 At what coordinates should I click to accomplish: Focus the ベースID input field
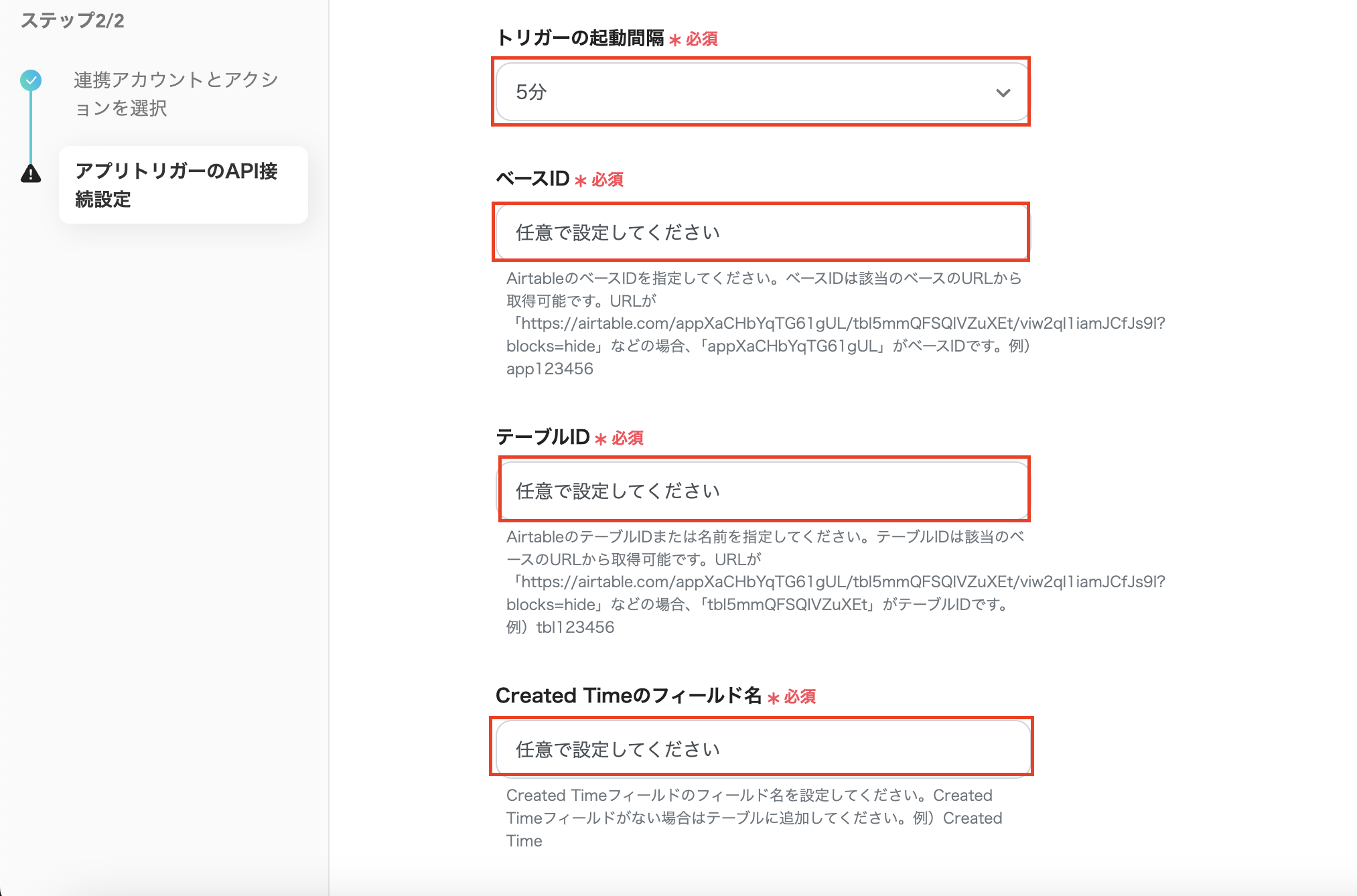click(761, 232)
